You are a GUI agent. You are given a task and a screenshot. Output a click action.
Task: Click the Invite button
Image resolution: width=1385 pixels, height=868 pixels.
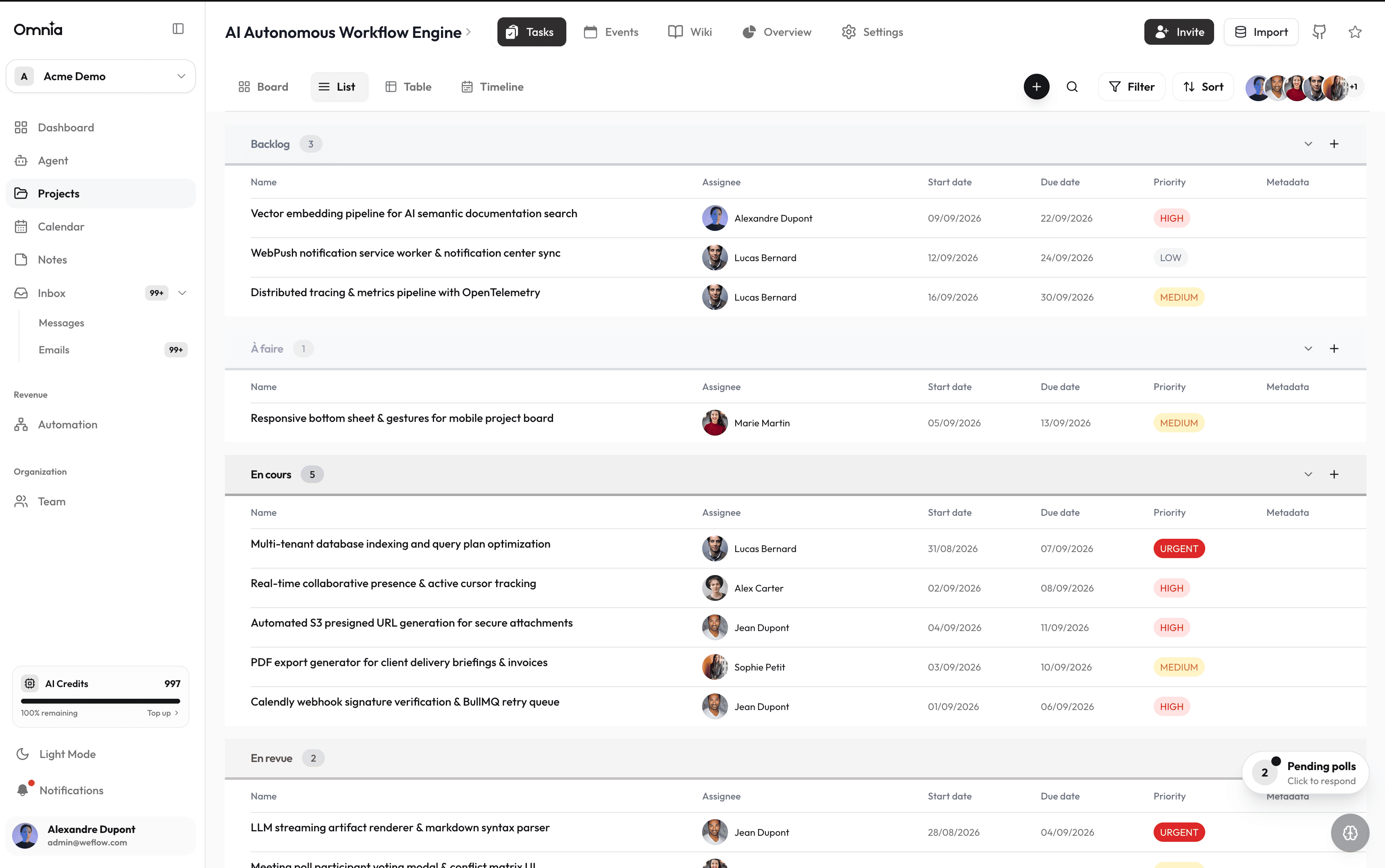click(x=1179, y=32)
